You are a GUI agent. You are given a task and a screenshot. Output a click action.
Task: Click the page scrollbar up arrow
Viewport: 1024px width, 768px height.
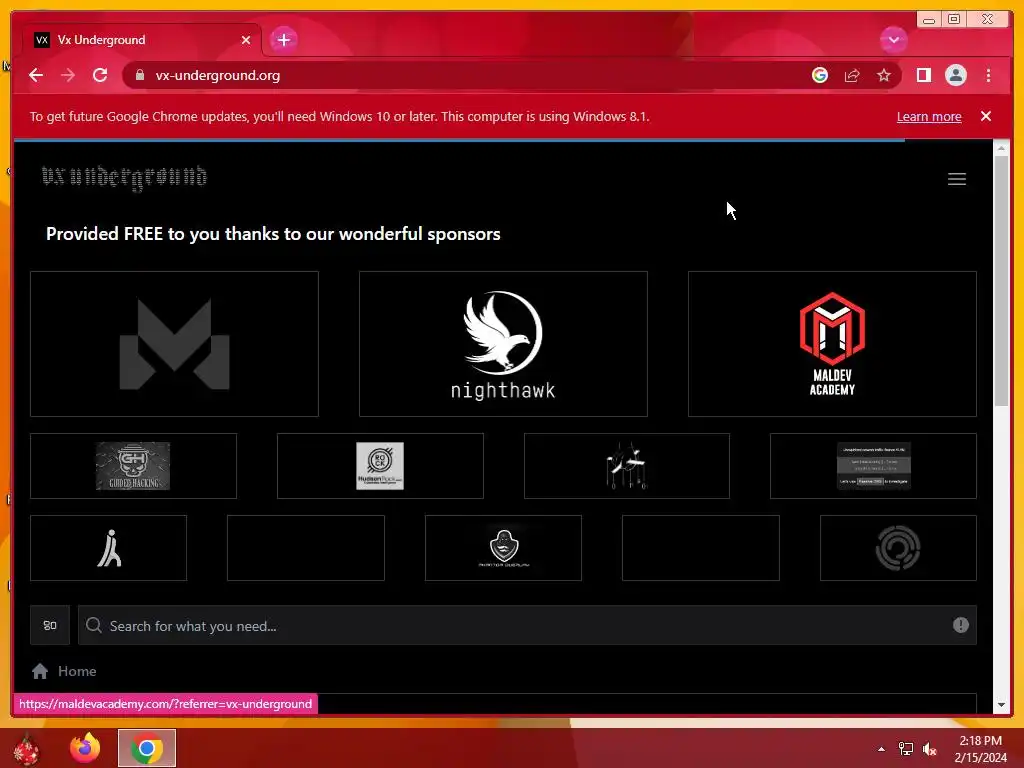1000,148
